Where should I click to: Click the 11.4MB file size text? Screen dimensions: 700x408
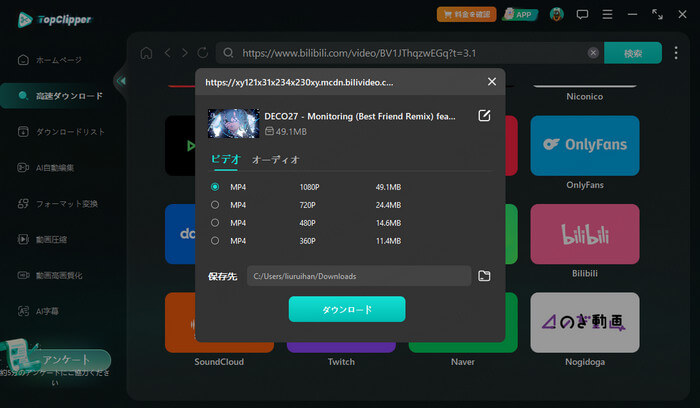point(388,241)
